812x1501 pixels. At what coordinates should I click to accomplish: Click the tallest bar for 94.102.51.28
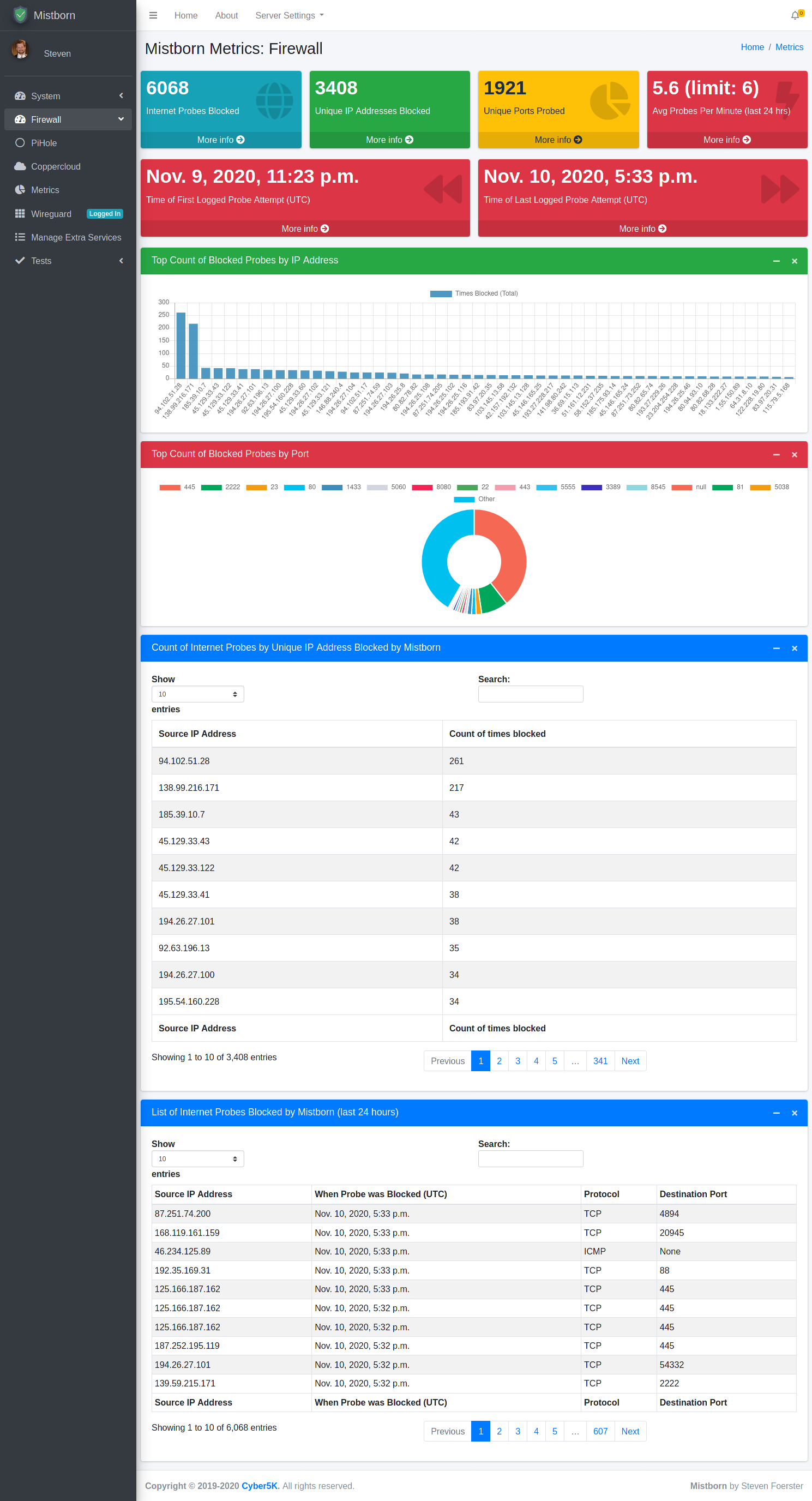[181, 346]
